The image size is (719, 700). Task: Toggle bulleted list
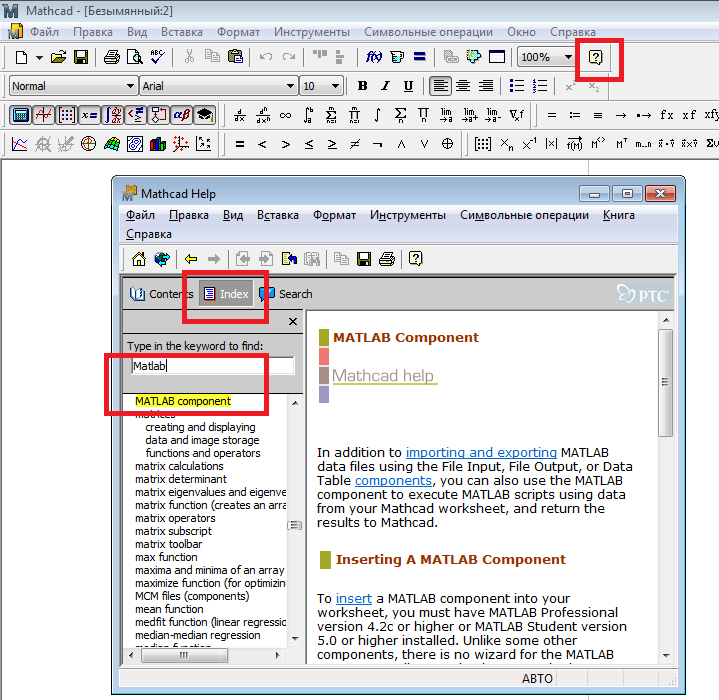517,86
